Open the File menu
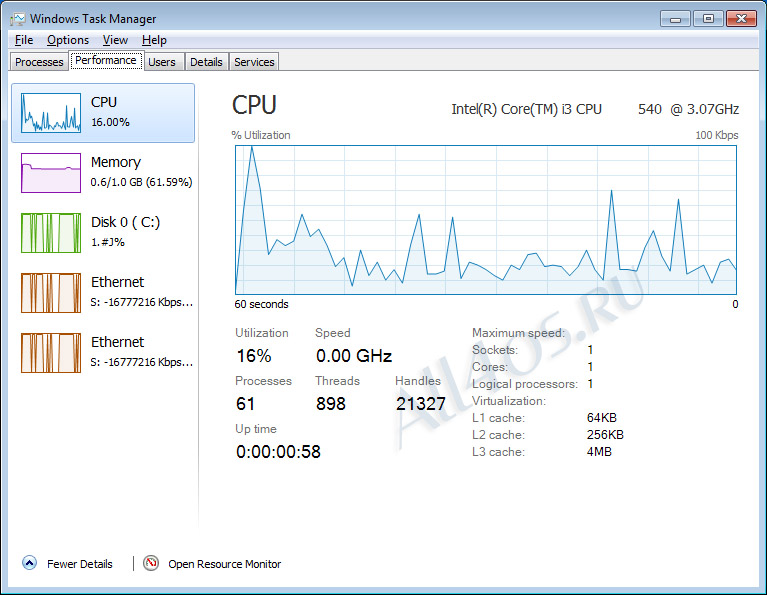Image resolution: width=767 pixels, height=595 pixels. pos(24,40)
